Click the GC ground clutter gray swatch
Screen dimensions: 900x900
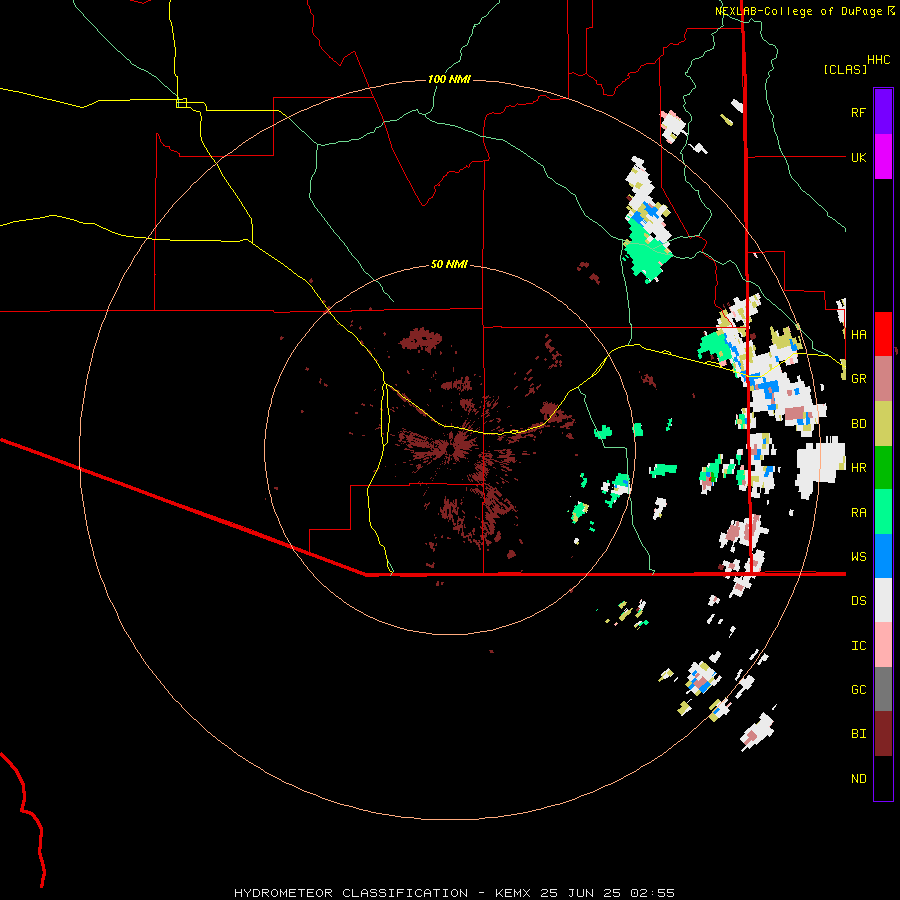883,689
